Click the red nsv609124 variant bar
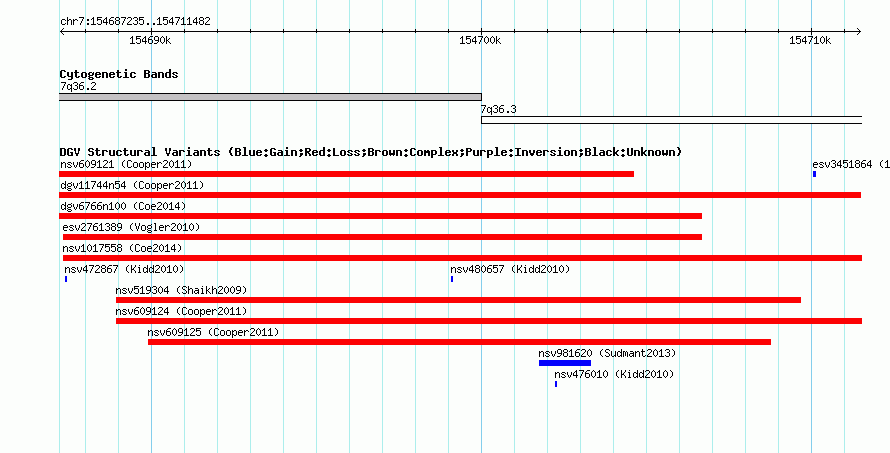The width and height of the screenshot is (890, 453). pos(489,321)
